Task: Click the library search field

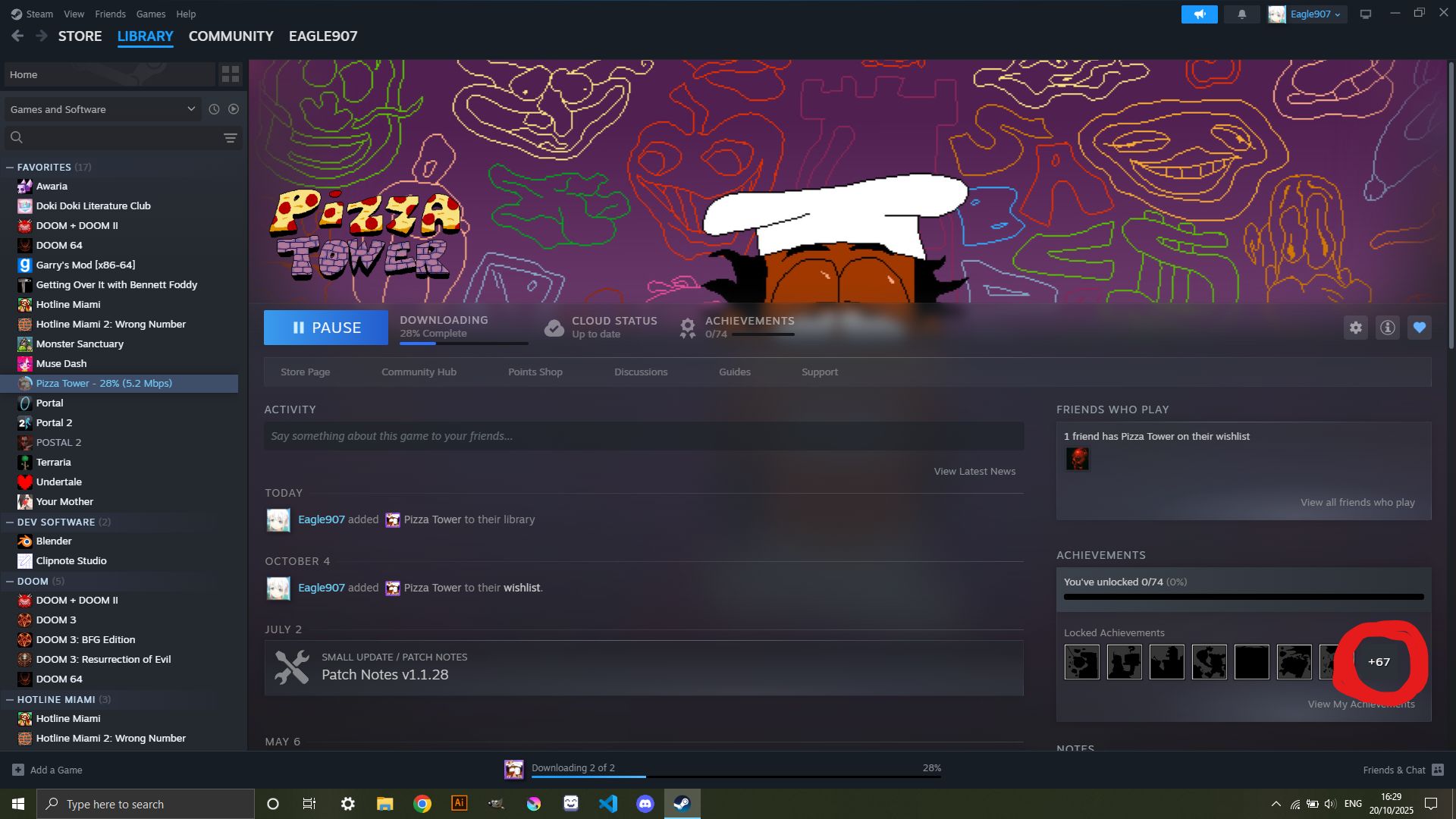Action: (x=121, y=138)
